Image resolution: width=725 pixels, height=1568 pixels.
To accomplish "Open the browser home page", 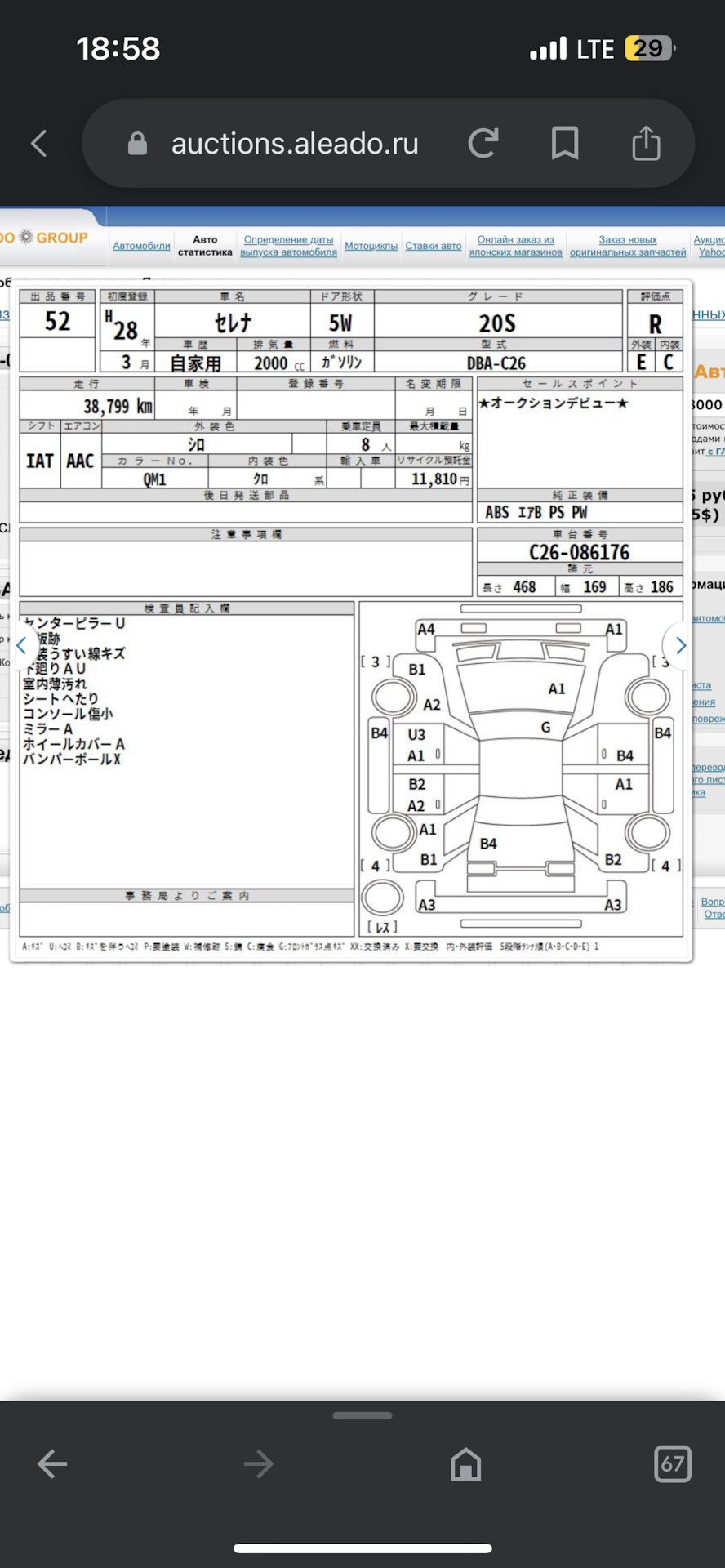I will click(465, 1463).
